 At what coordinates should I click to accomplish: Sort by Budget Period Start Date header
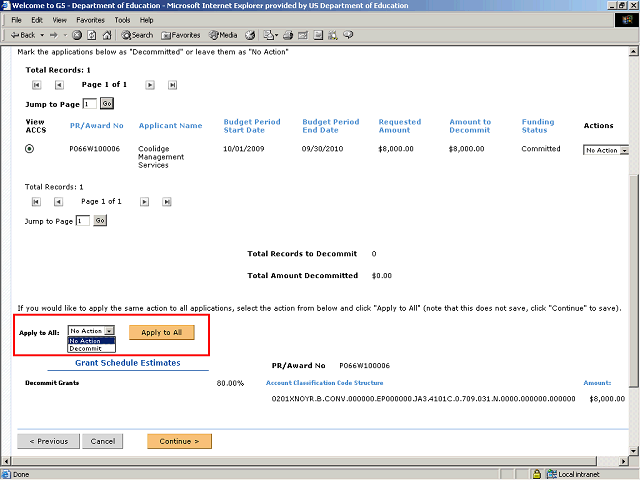click(252, 126)
